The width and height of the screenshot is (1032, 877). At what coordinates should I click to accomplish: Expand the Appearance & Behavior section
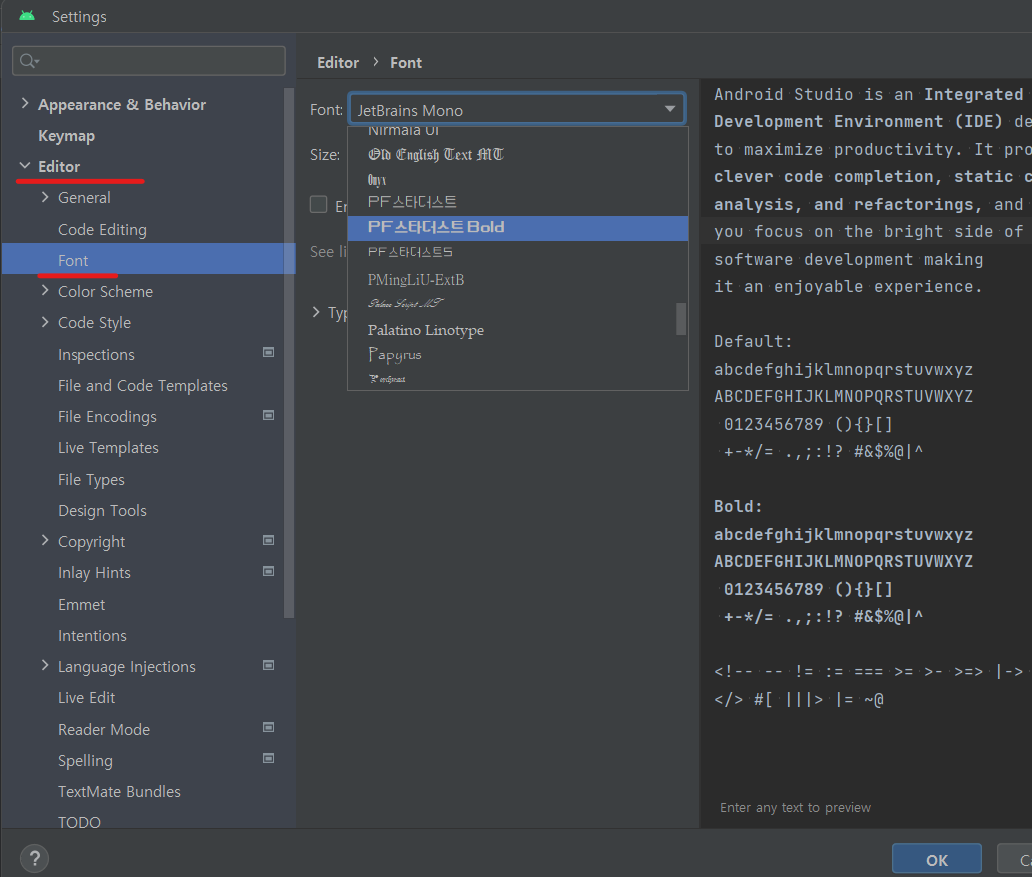click(25, 103)
